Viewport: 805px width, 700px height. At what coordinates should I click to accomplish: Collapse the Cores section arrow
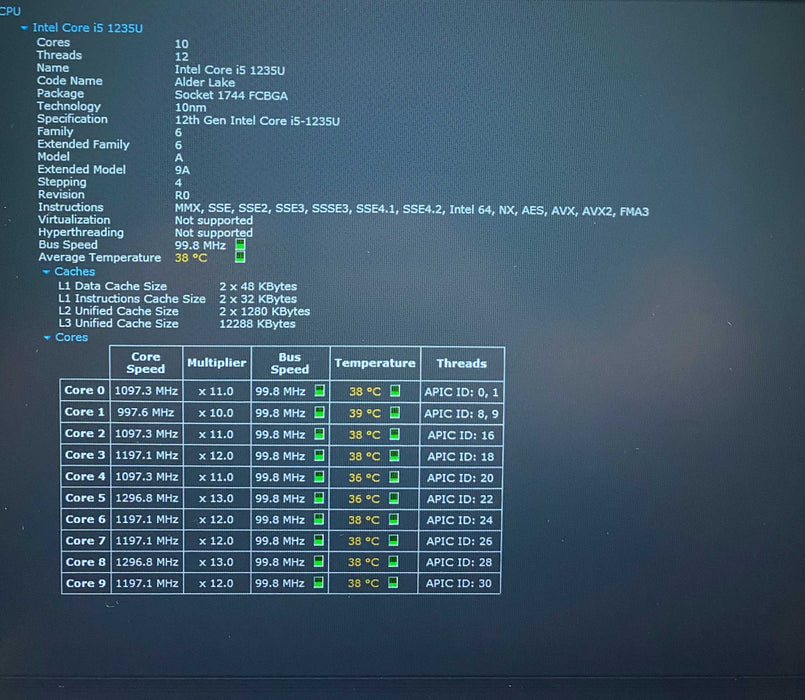47,337
